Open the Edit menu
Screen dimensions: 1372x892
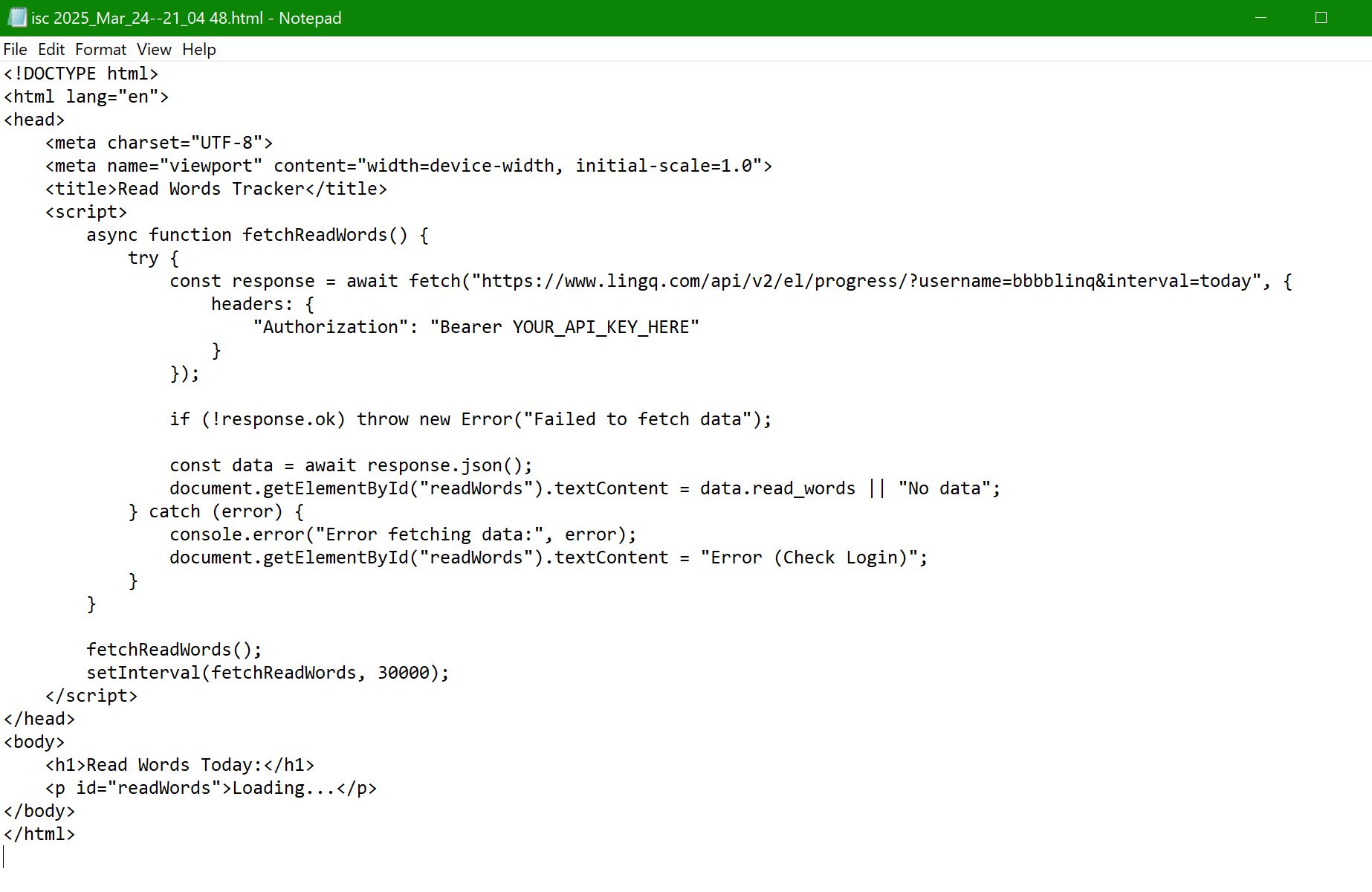(x=51, y=49)
